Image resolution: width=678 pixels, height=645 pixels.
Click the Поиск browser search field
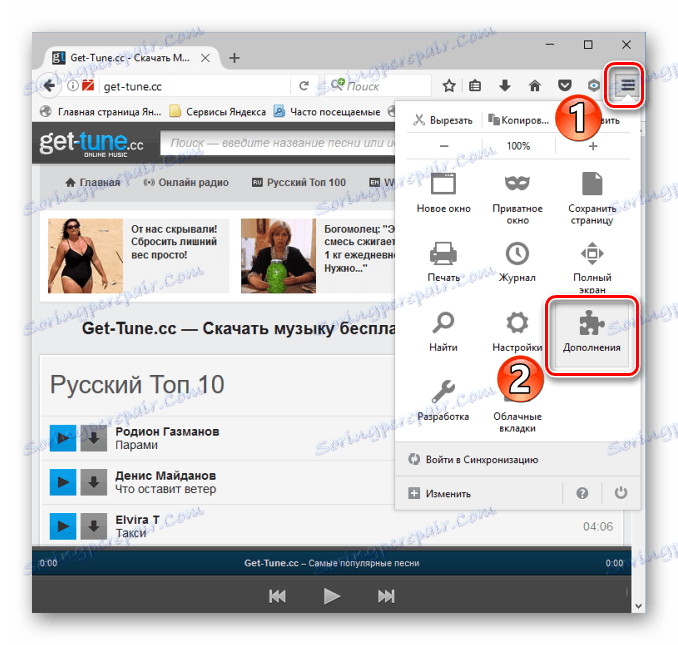378,86
